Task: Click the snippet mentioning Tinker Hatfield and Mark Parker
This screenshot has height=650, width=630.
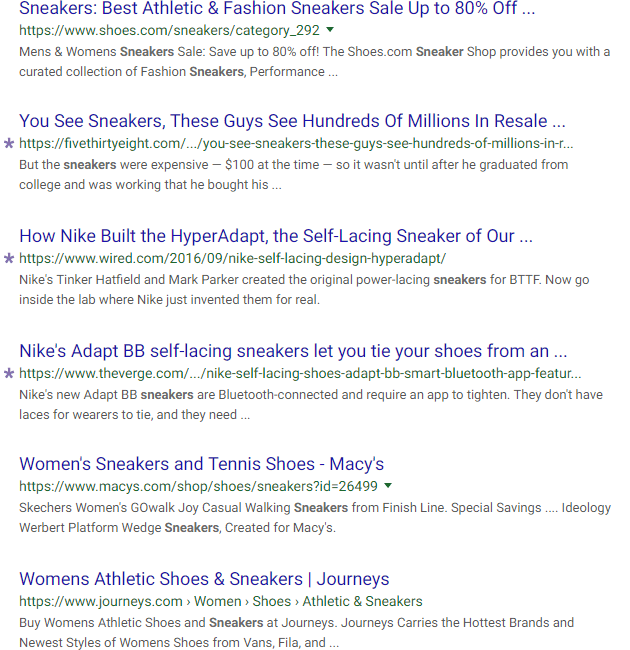Action: point(312,290)
